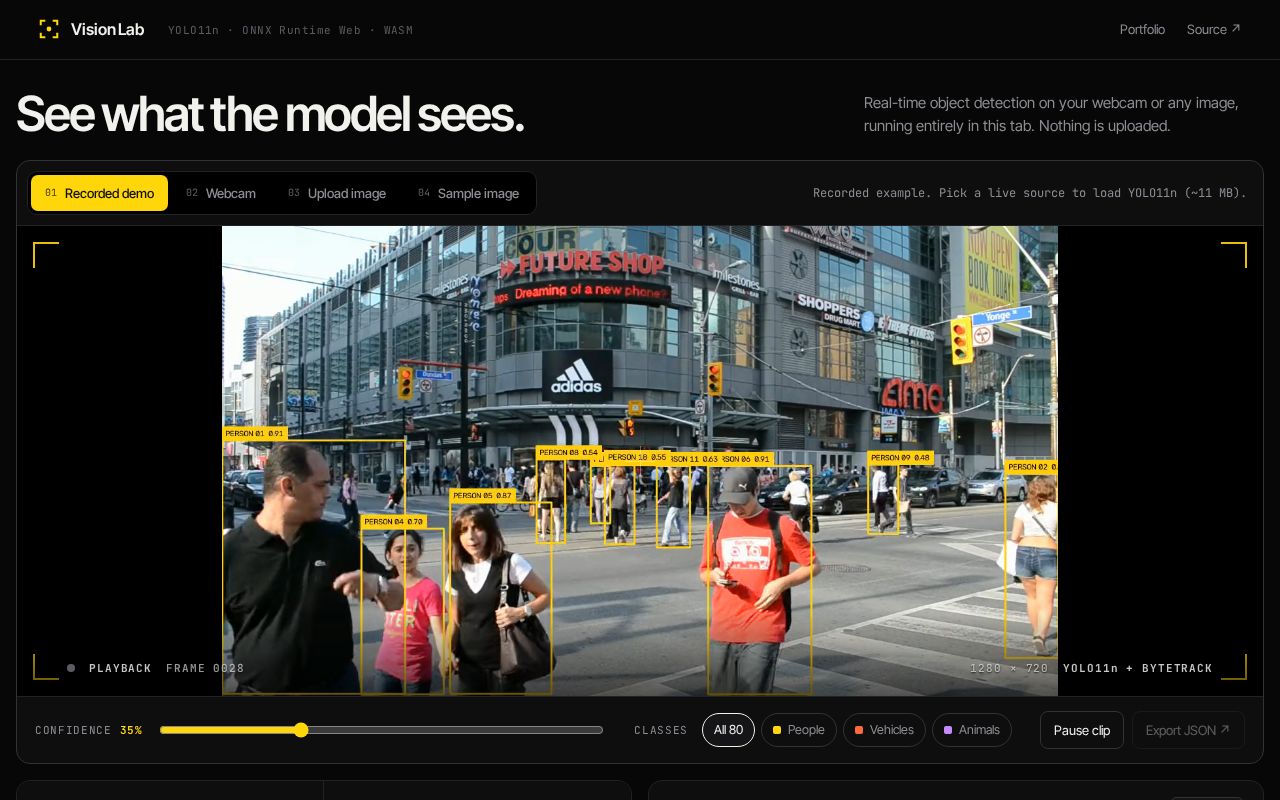Screen dimensions: 1280x800
Task: Click the PERSON 05 0.87 detection label
Action: tap(483, 495)
